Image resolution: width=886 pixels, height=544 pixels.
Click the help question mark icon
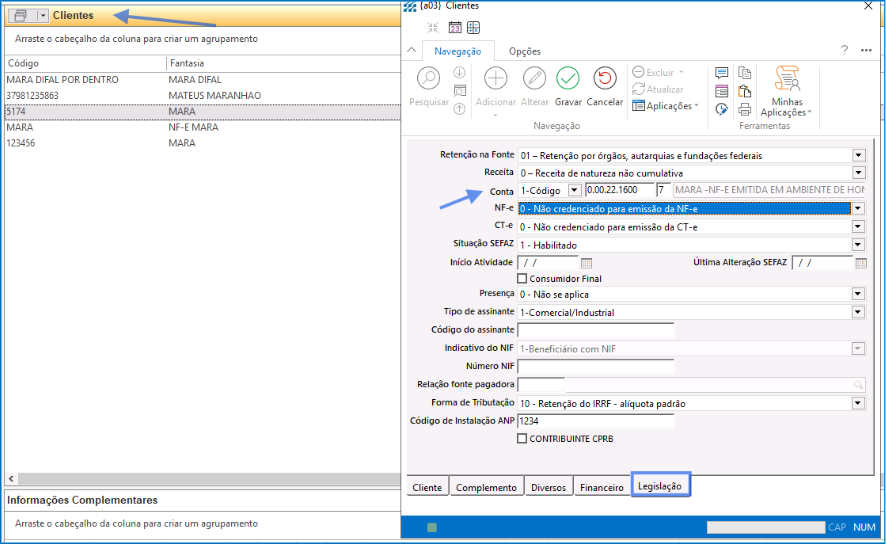point(844,50)
